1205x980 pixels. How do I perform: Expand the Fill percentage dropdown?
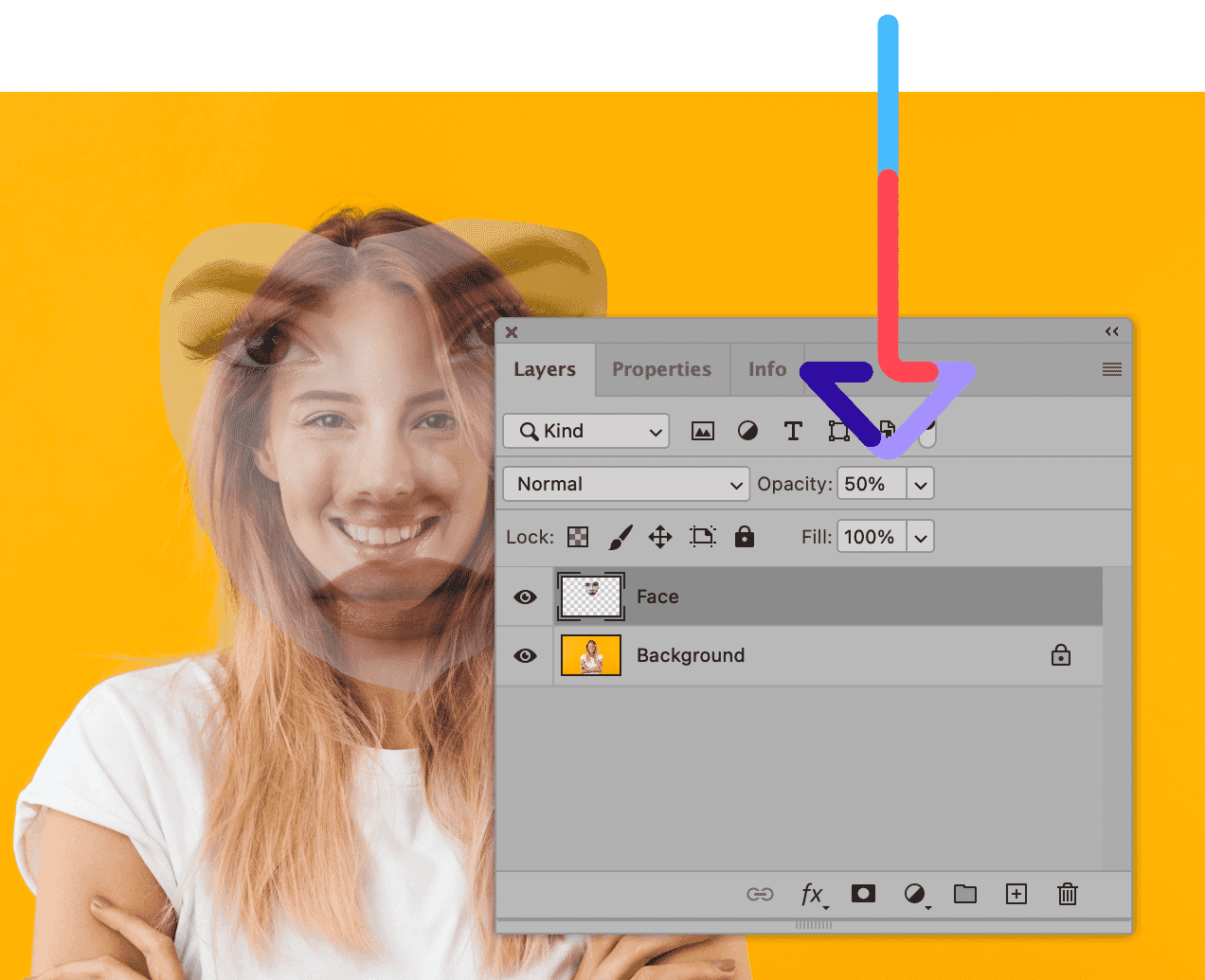point(920,537)
